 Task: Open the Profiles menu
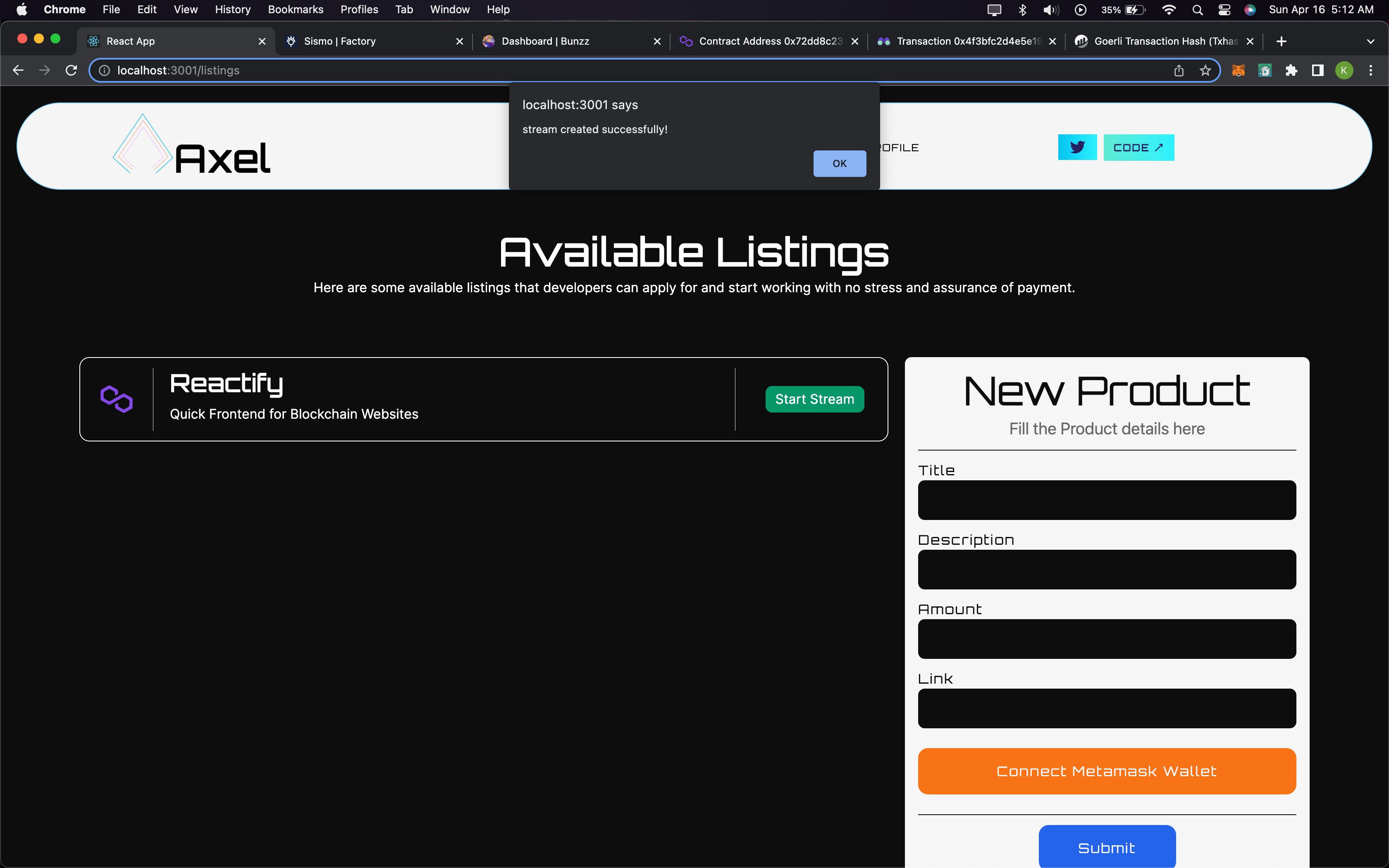click(359, 9)
